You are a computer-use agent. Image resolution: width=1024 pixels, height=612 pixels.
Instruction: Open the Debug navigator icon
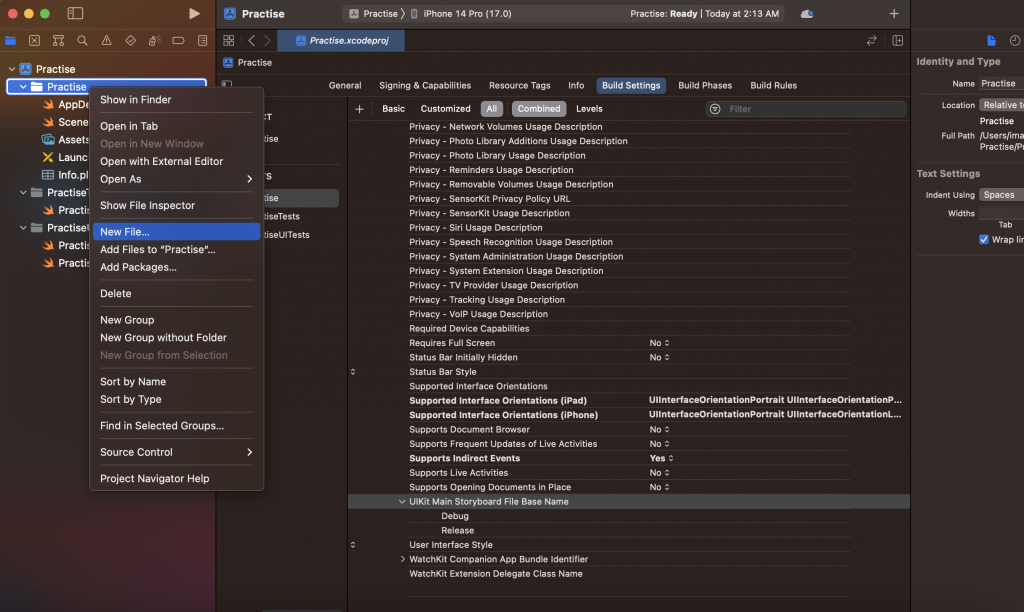(x=154, y=40)
